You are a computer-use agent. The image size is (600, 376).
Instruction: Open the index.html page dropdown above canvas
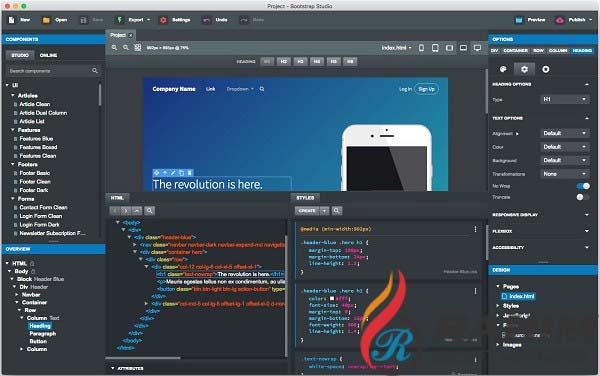click(x=396, y=48)
